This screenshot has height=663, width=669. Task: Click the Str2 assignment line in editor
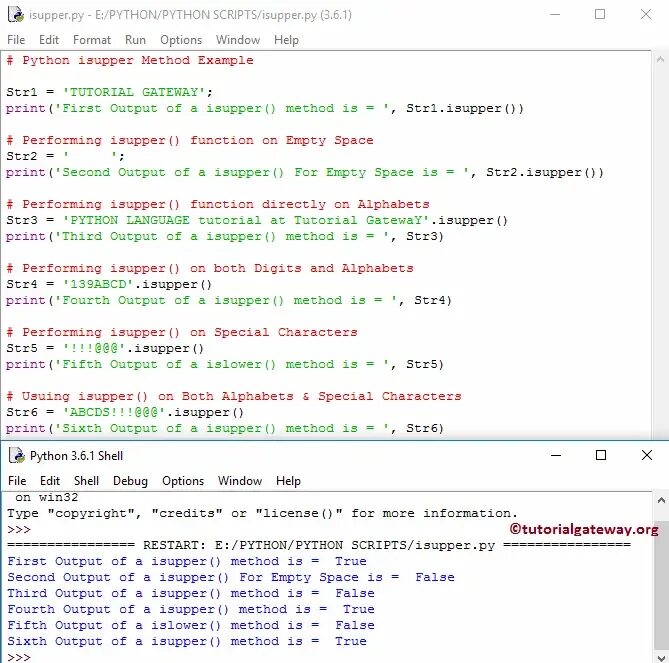65,156
